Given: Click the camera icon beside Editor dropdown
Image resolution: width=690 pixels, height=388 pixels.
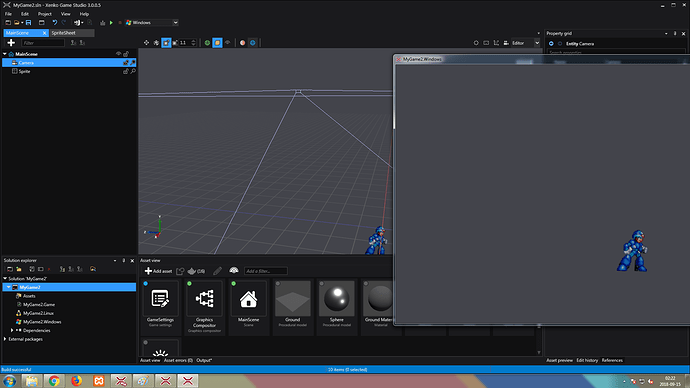Looking at the screenshot, I should tap(506, 43).
